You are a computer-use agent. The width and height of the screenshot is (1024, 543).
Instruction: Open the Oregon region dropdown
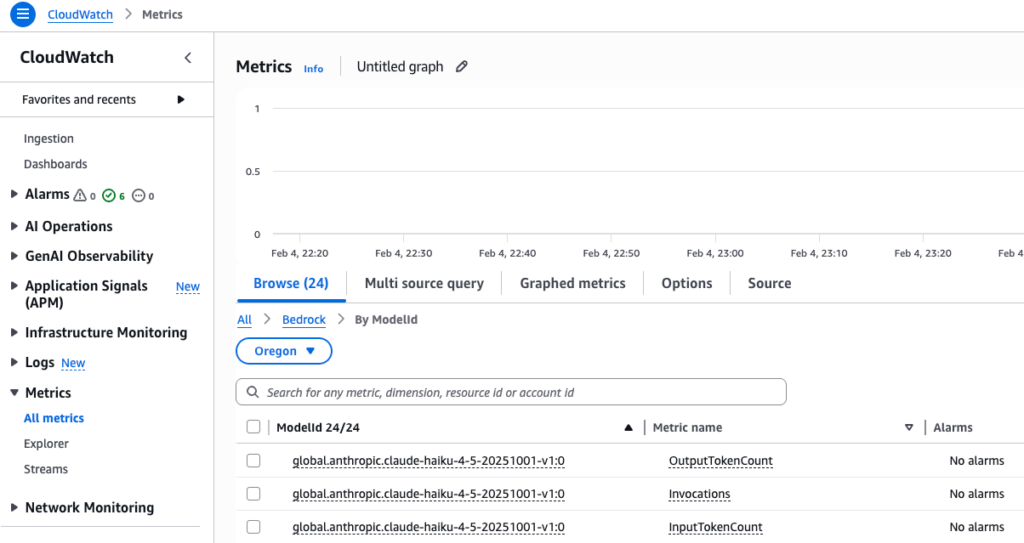[284, 351]
